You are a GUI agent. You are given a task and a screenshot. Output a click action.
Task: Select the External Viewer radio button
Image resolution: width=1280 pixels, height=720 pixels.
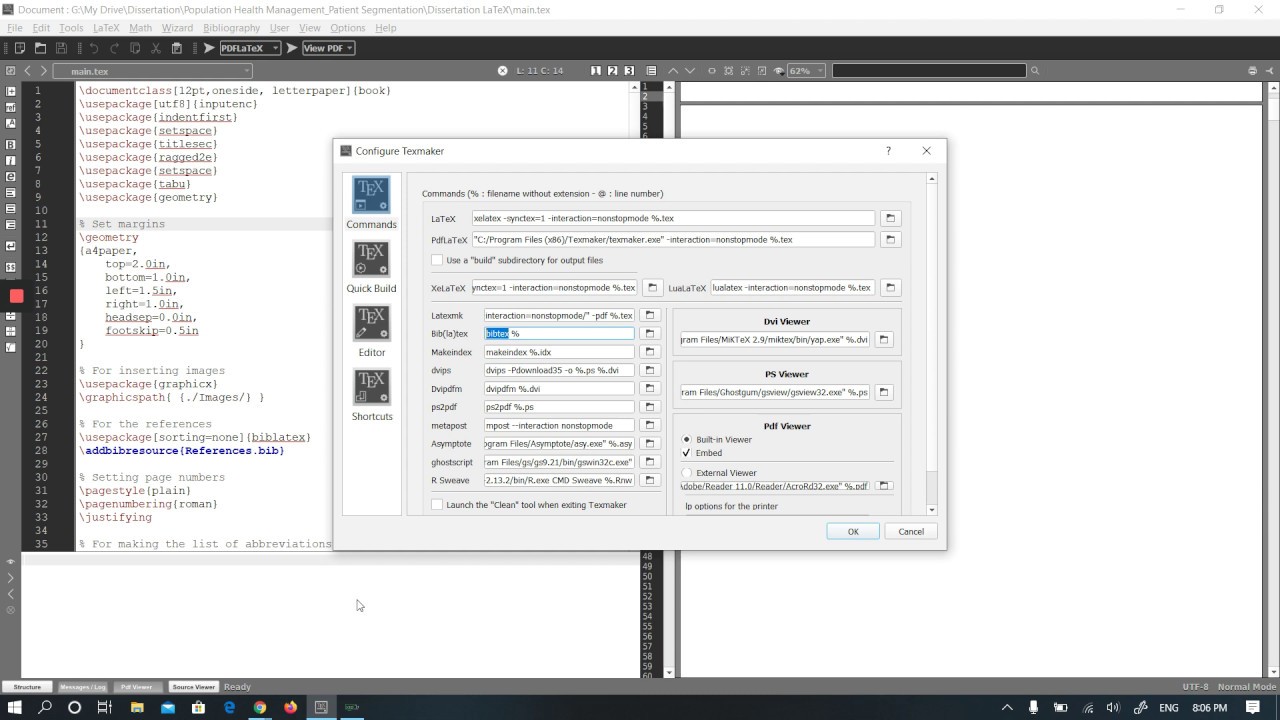click(x=687, y=473)
